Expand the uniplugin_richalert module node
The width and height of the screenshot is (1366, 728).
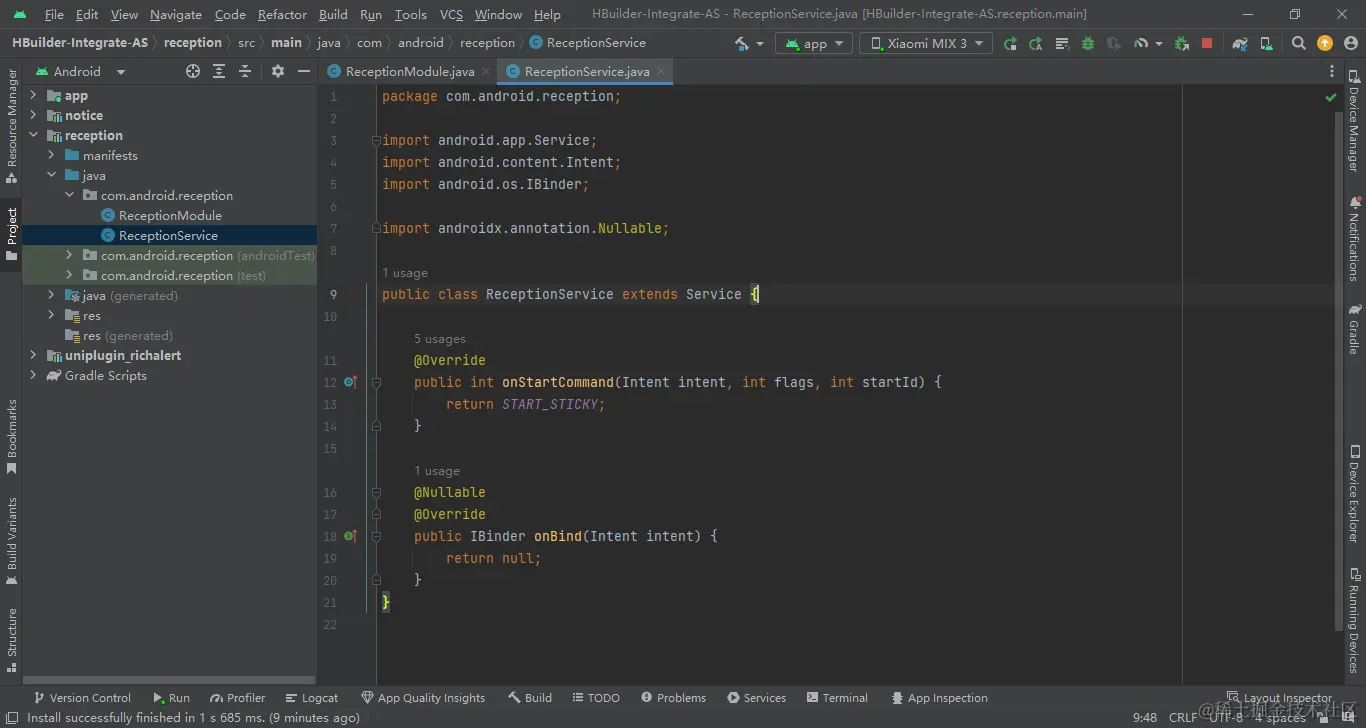33,355
